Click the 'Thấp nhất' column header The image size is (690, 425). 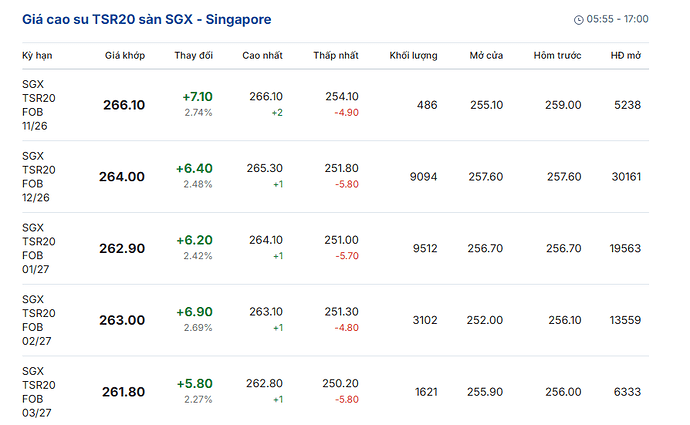(x=336, y=55)
